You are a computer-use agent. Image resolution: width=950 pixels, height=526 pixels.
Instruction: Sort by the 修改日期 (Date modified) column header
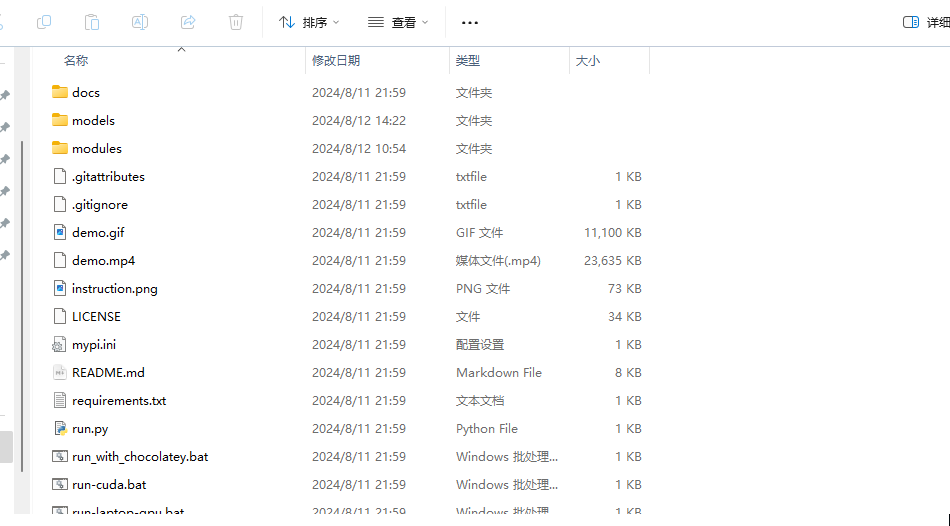click(x=336, y=61)
